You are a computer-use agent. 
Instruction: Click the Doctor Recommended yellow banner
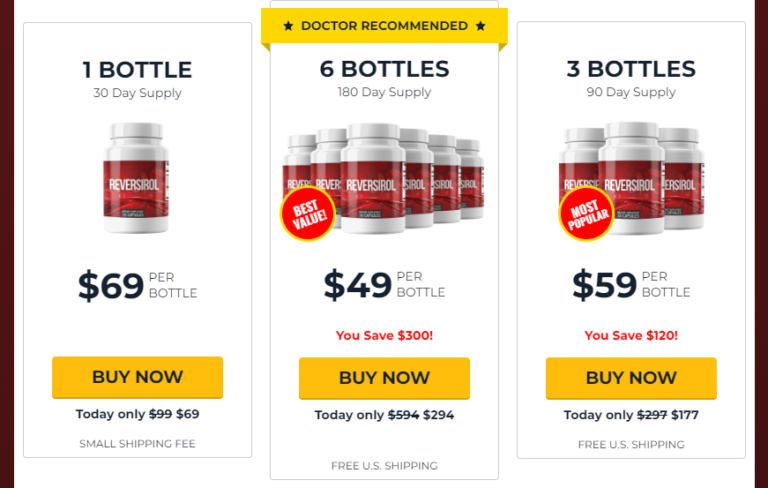click(x=384, y=26)
